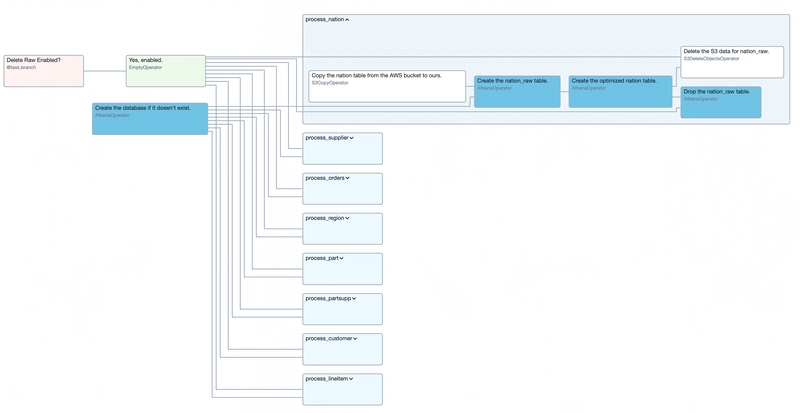Image resolution: width=800 pixels, height=413 pixels.
Task: Expand the process_supplier task group
Action: point(352,138)
